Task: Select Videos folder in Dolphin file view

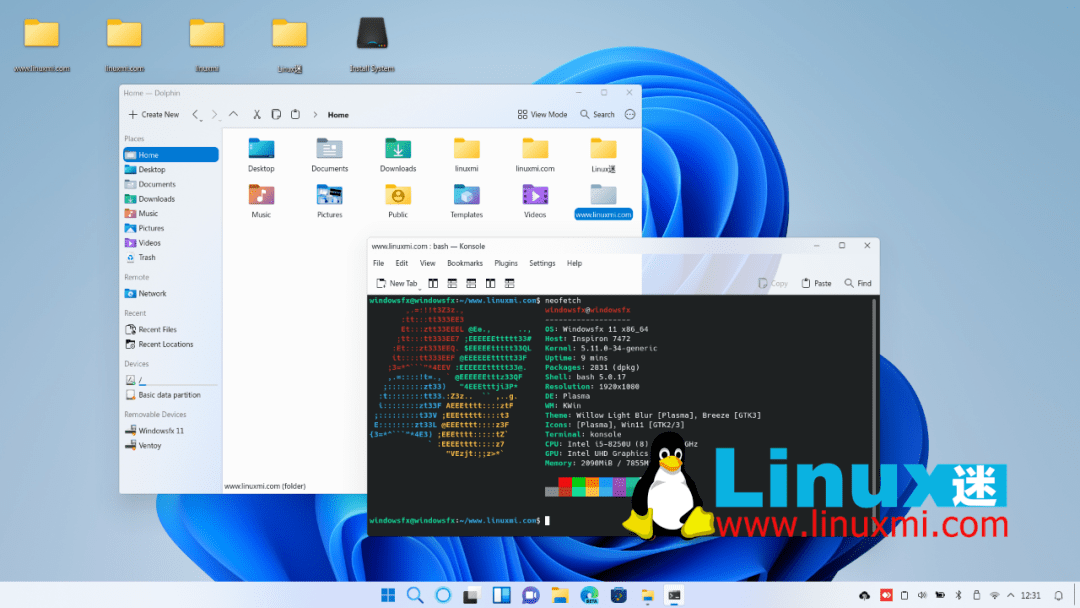Action: click(535, 201)
